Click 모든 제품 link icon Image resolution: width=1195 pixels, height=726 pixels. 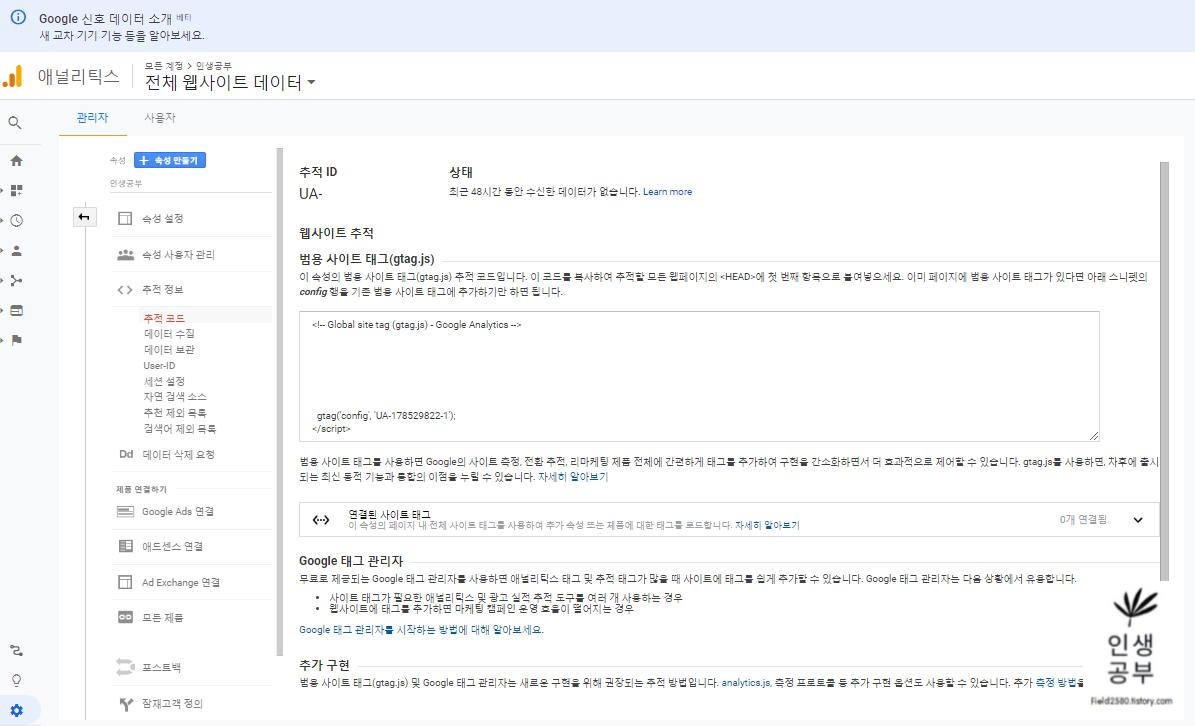pyautogui.click(x=125, y=617)
